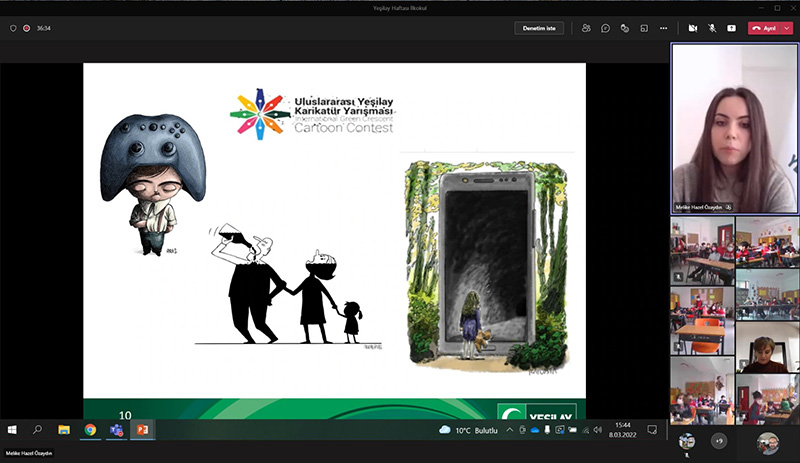Click the game controller head cartoon

point(153,184)
